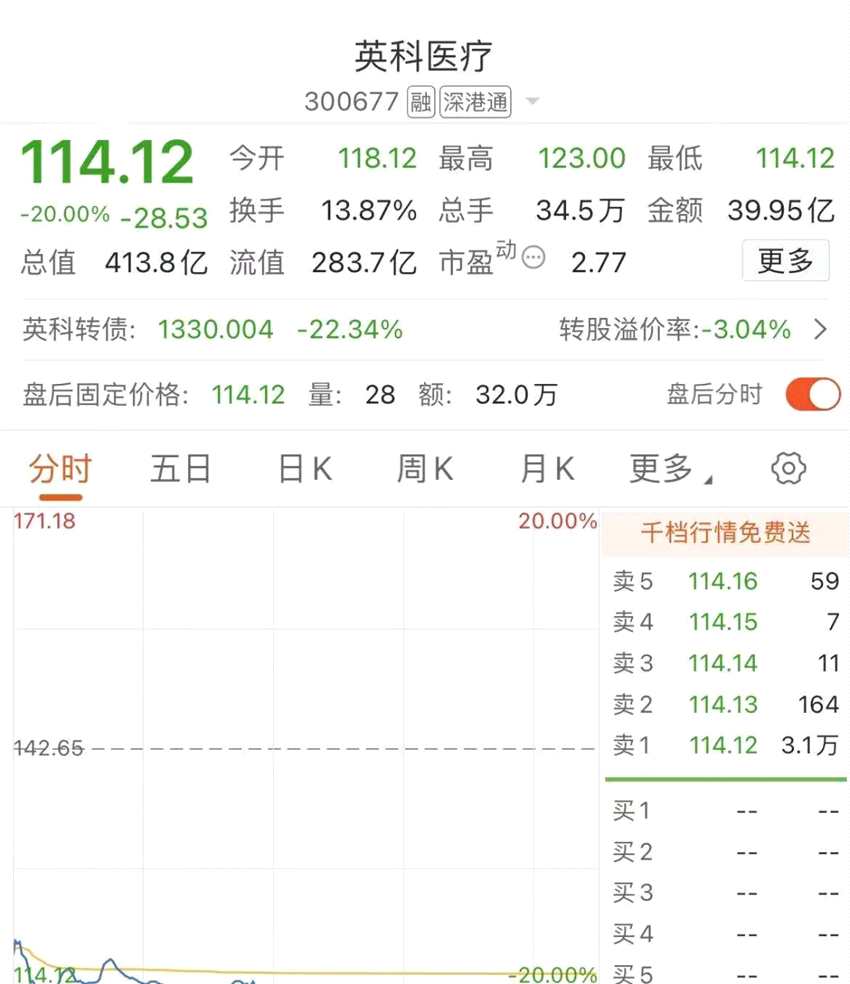Click the 深港通 badge beside stock code
Image resolution: width=850 pixels, height=984 pixels.
pos(473,102)
